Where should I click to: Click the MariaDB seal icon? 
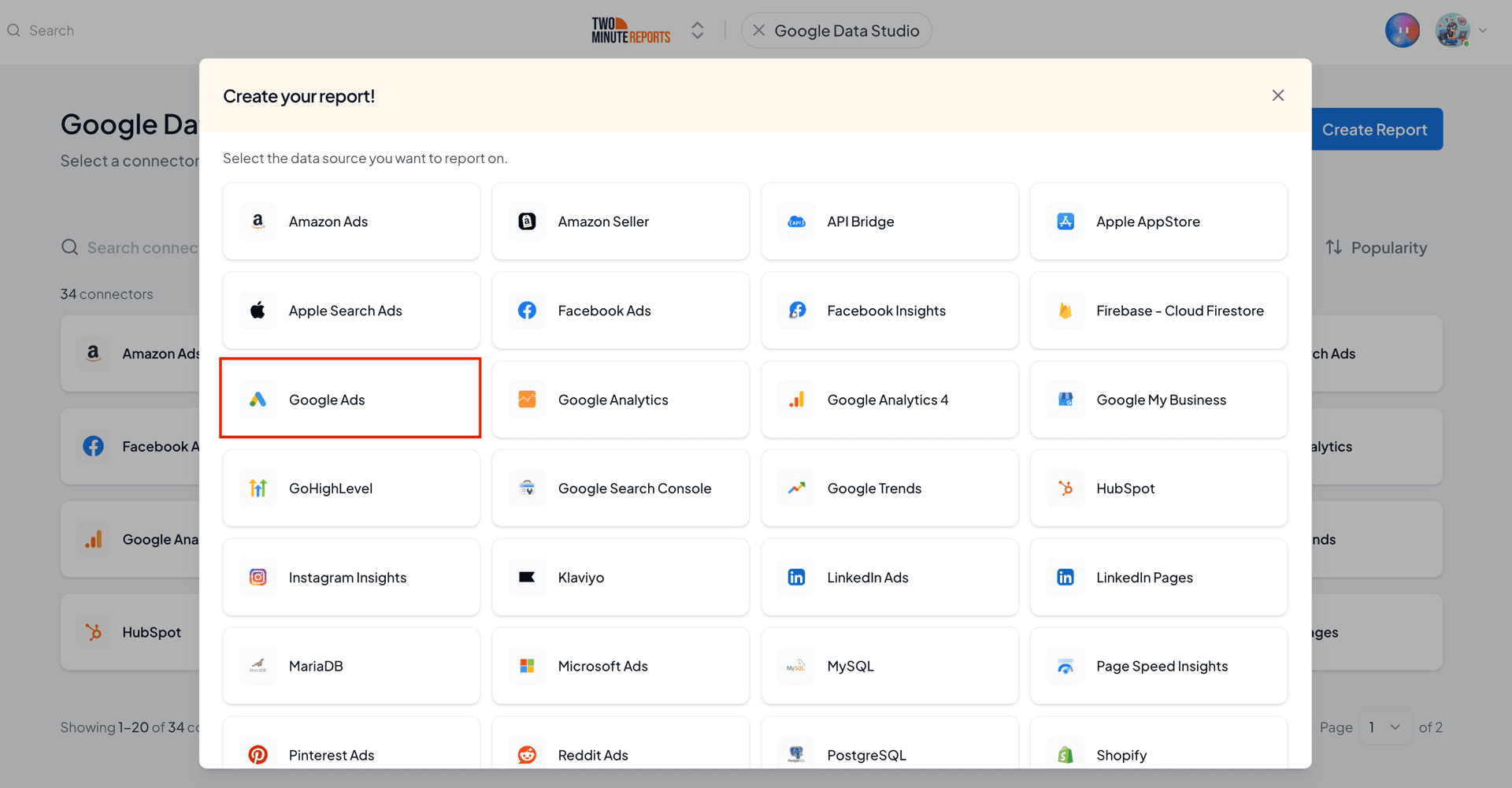pos(258,666)
